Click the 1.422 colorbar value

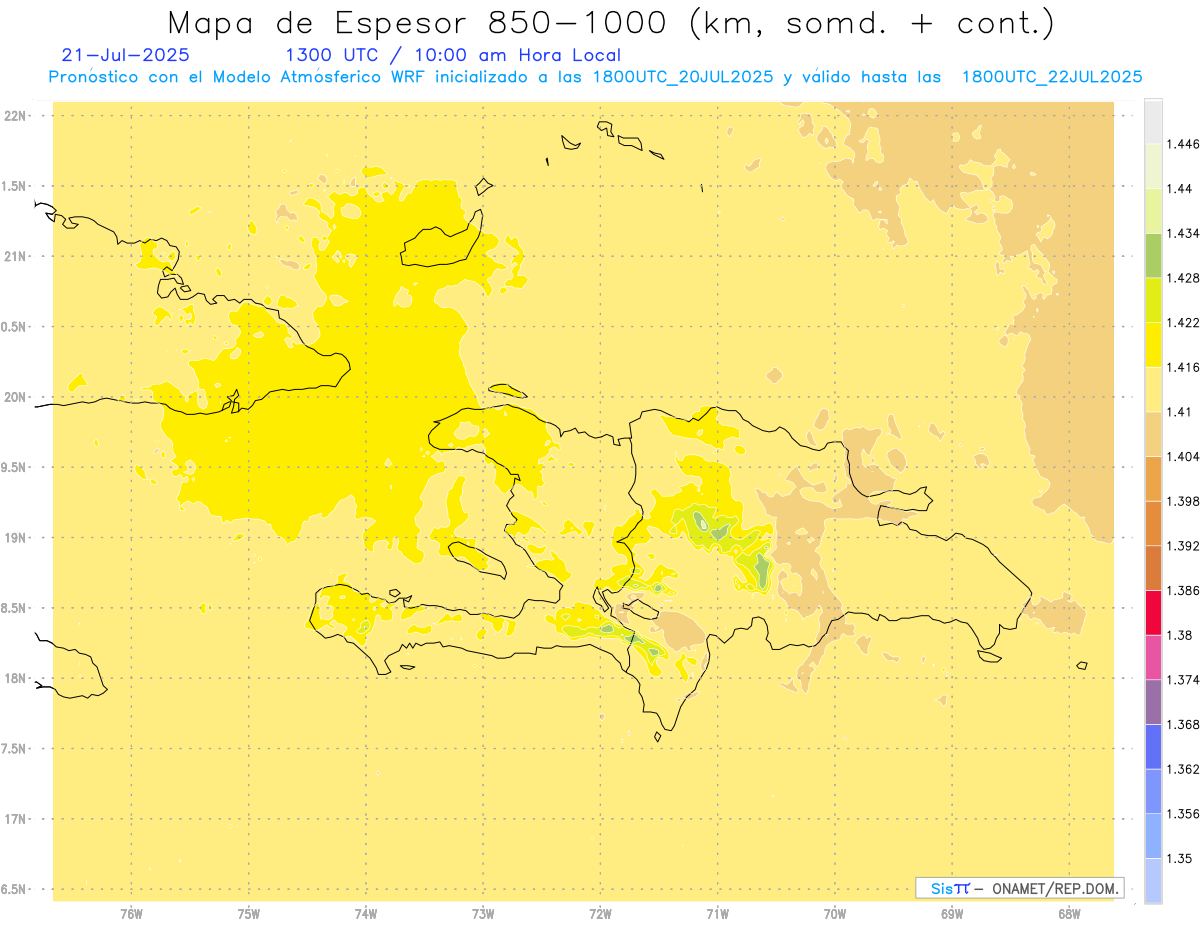pos(1181,322)
